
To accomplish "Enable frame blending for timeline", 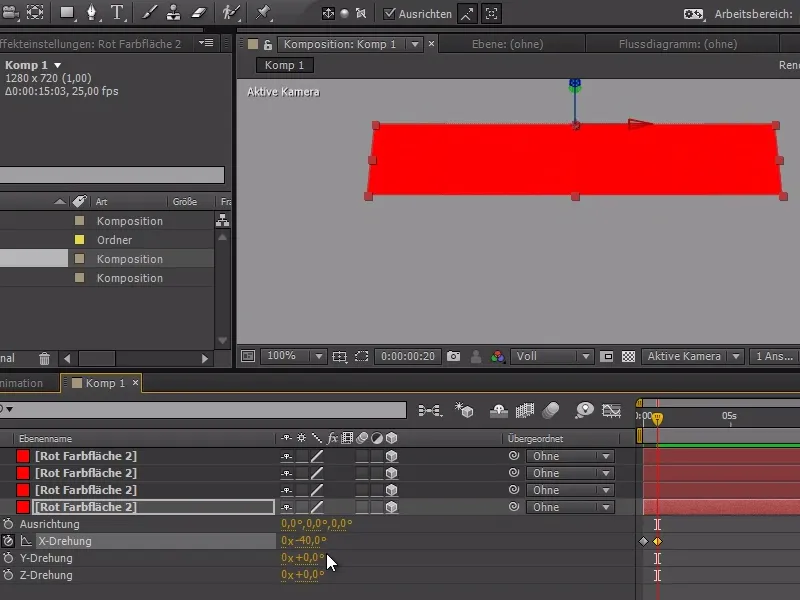I will tap(524, 410).
